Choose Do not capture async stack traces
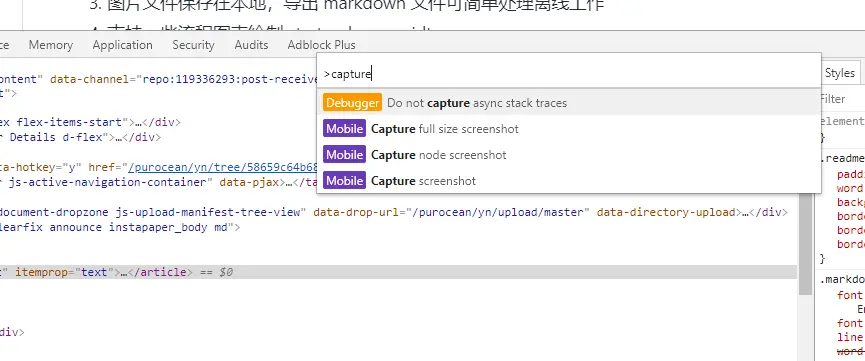 [569, 103]
